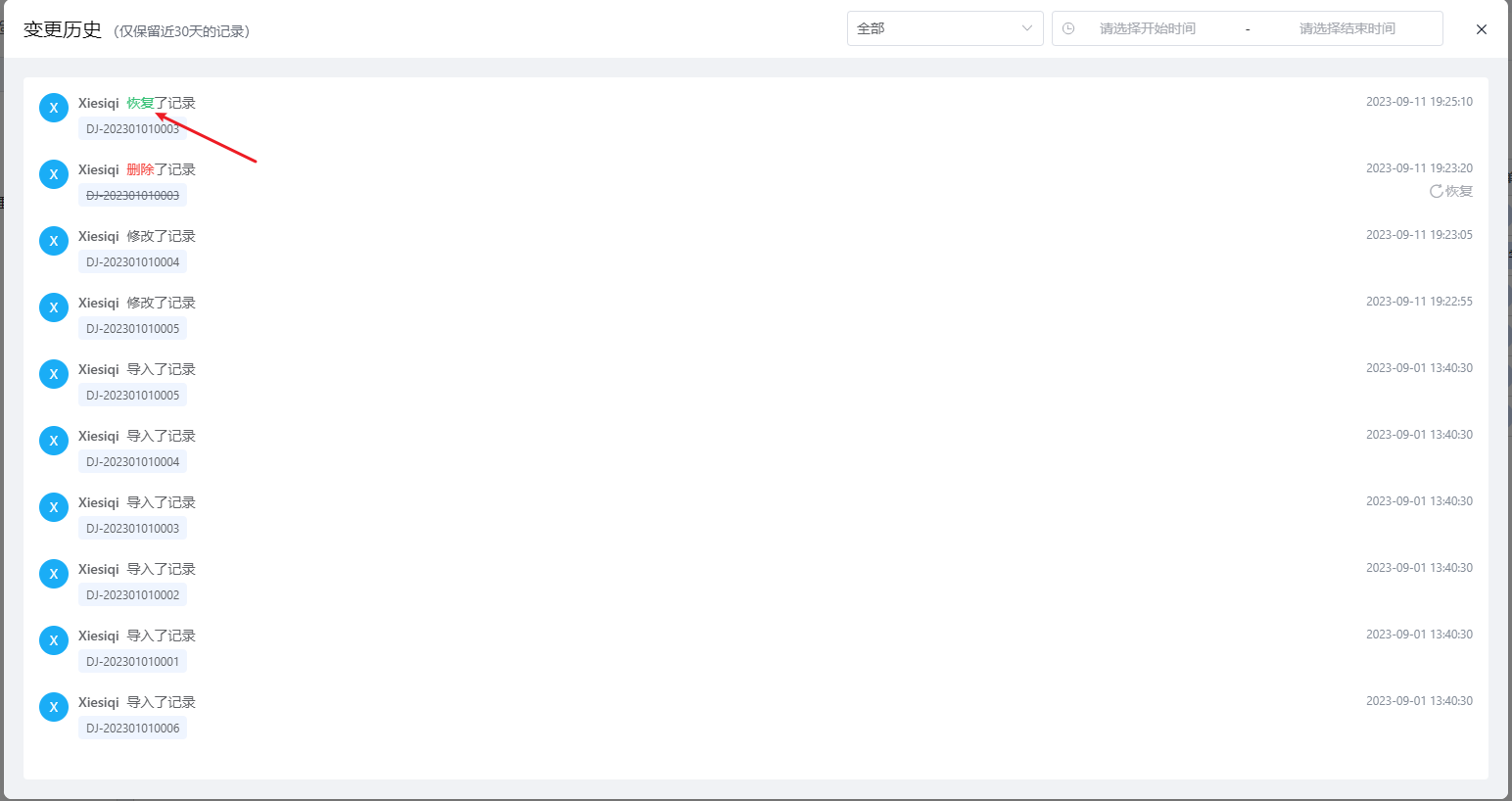
Task: Click the struck-through DJ-202301010003 tag
Action: (132, 195)
